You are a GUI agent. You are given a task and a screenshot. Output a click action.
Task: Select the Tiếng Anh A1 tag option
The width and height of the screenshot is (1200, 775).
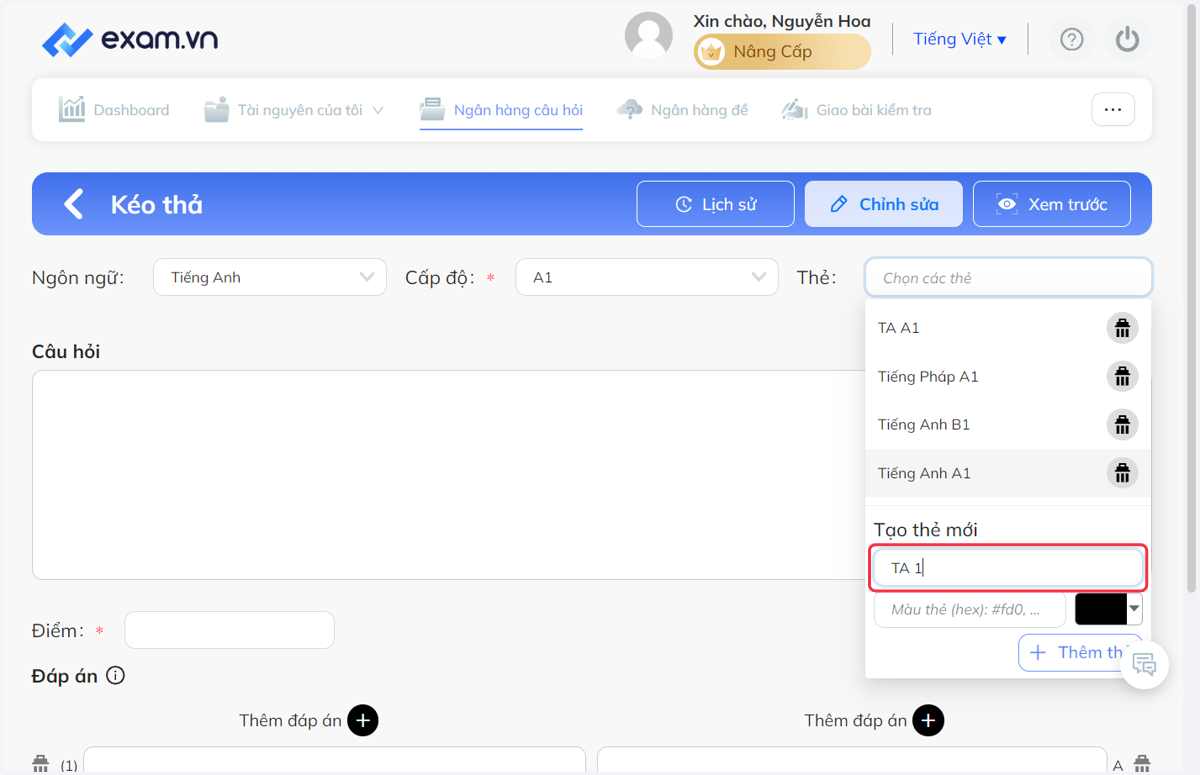click(x=1008, y=473)
